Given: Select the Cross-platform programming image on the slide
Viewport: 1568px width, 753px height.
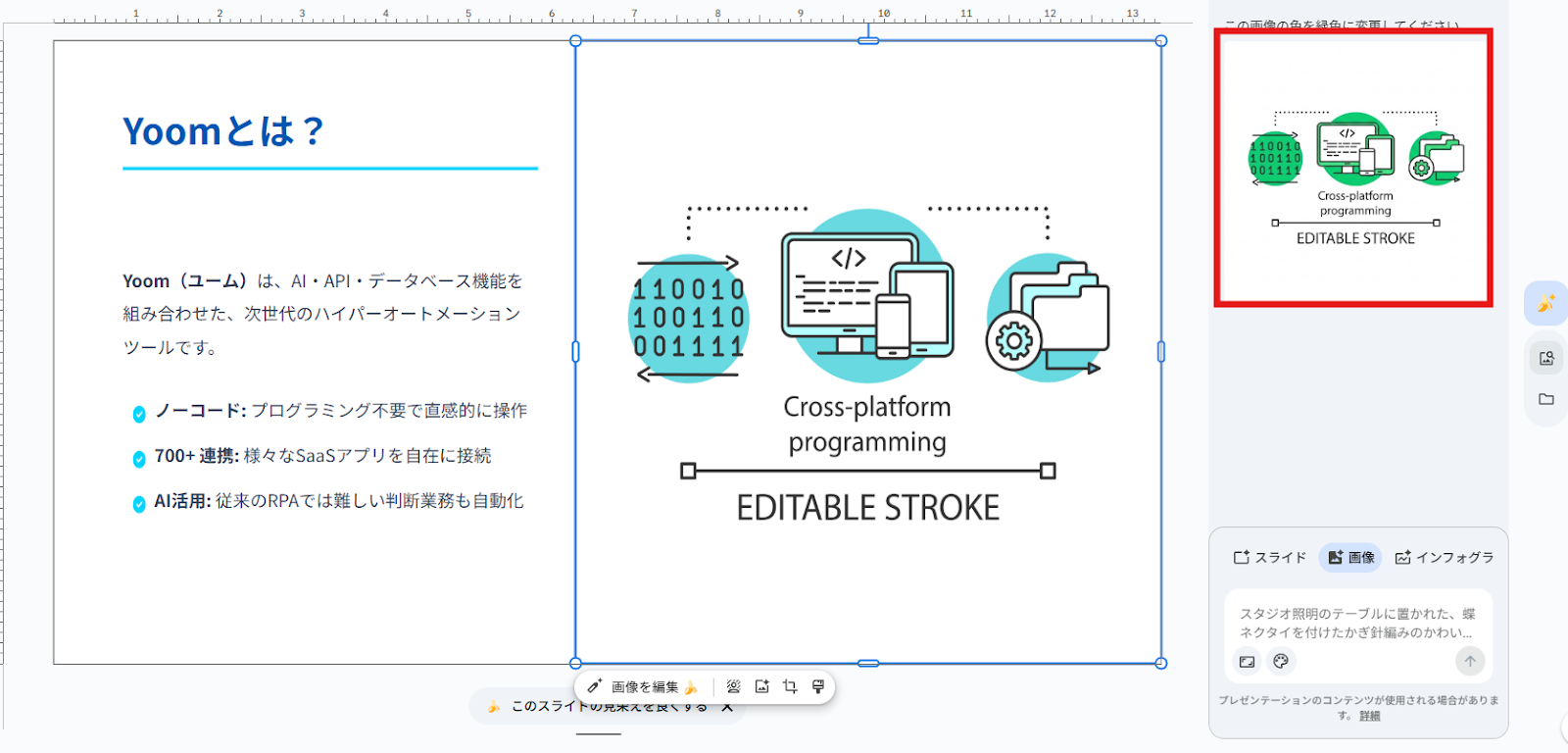Looking at the screenshot, I should [x=868, y=352].
